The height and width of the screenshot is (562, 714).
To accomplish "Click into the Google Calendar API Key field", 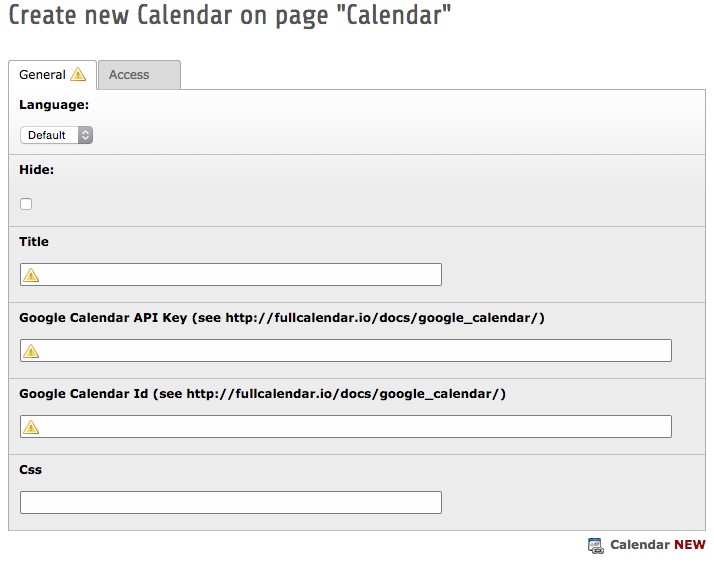I will 346,351.
